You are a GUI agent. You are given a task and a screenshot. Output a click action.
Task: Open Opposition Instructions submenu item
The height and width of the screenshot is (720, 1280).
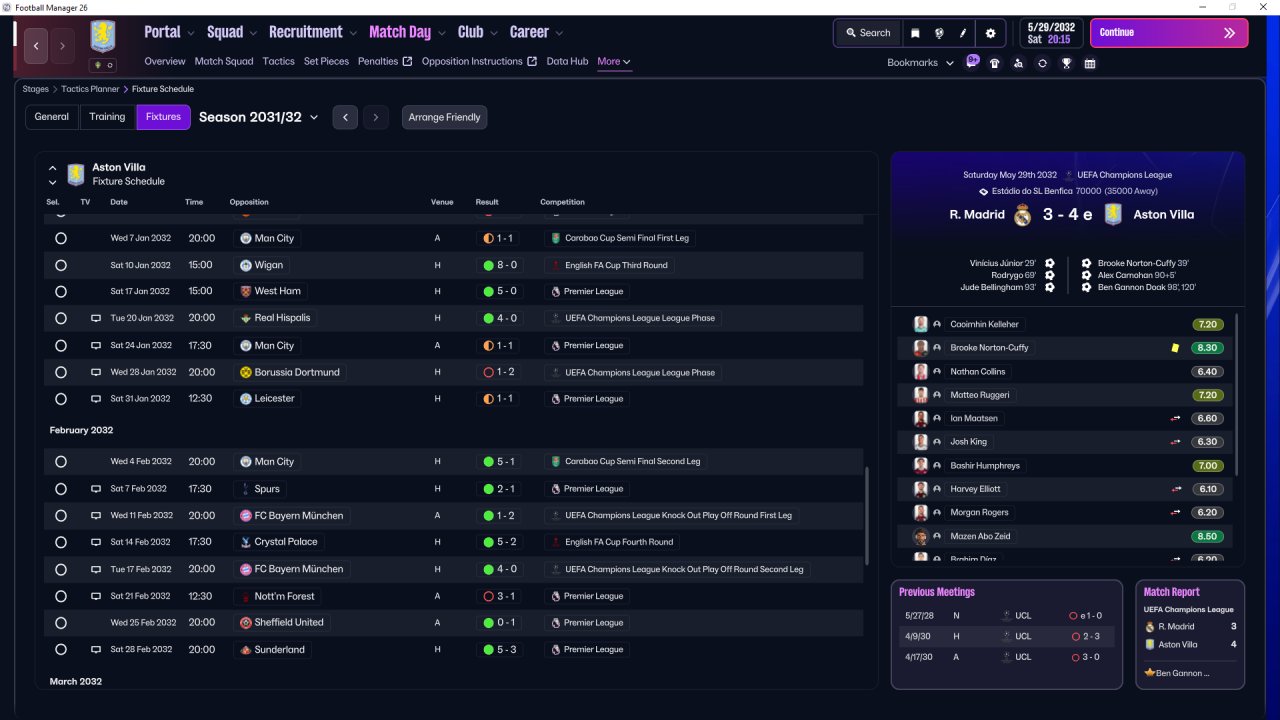pos(479,61)
